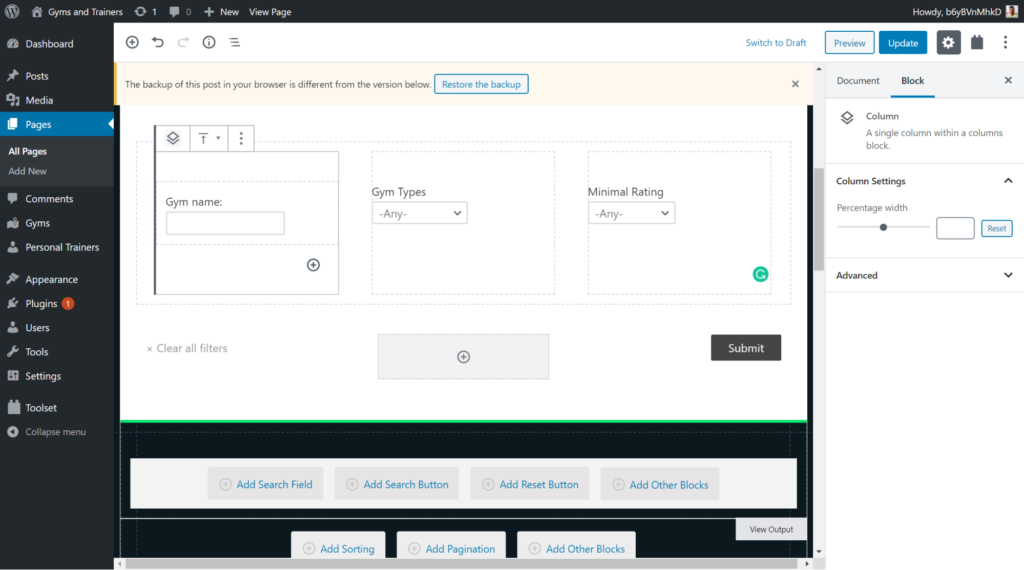This screenshot has height=570, width=1024.
Task: Click the Submit button
Action: tap(746, 348)
